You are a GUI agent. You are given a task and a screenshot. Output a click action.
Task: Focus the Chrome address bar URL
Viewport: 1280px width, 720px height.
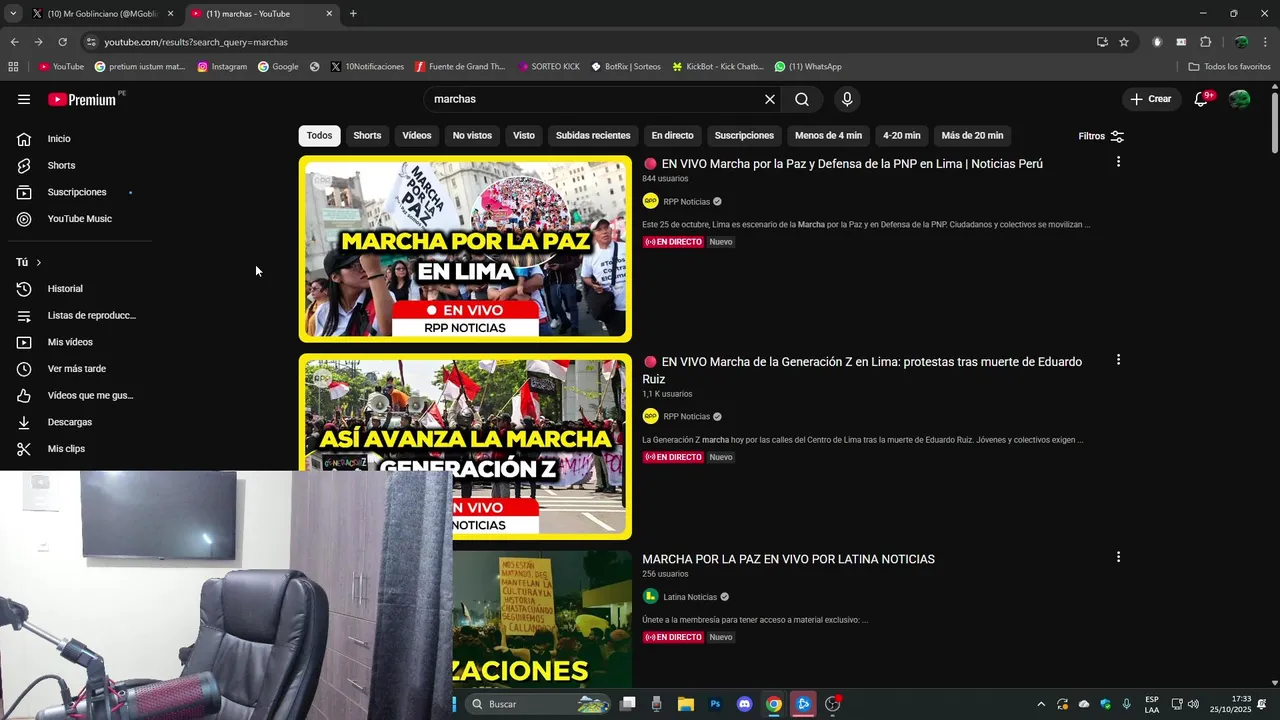tap(196, 42)
